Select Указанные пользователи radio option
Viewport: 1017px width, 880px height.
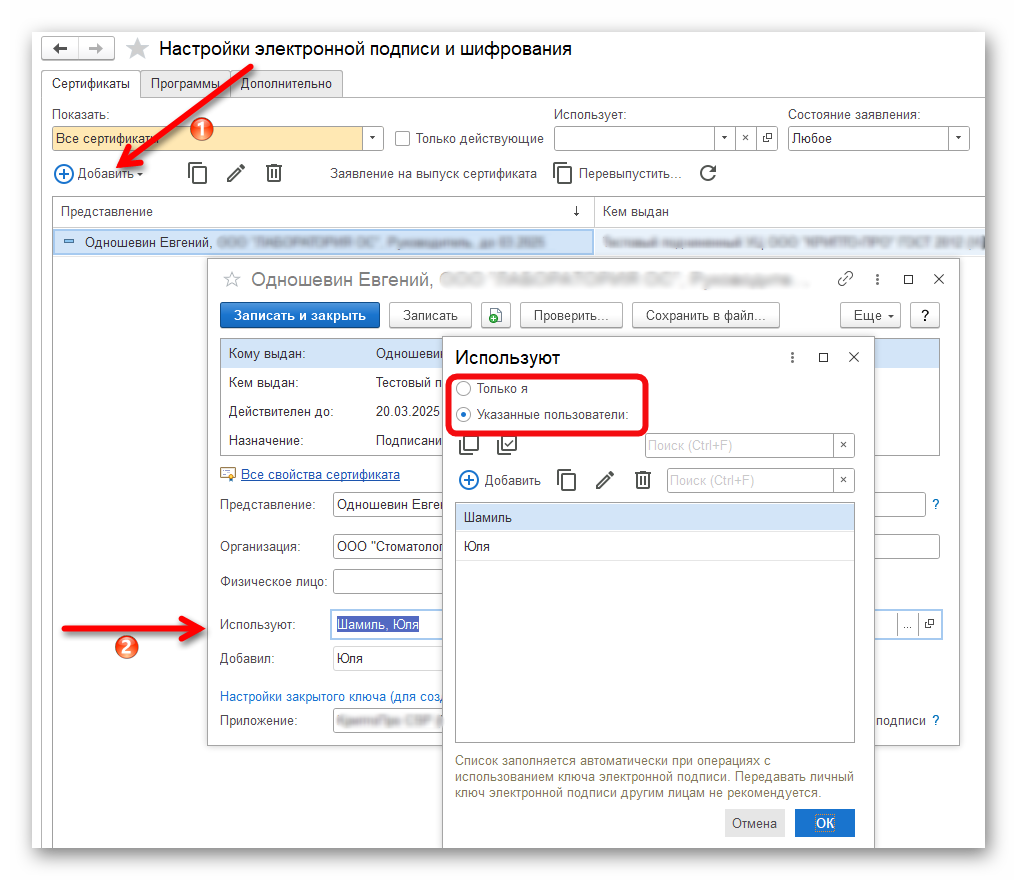(x=464, y=414)
